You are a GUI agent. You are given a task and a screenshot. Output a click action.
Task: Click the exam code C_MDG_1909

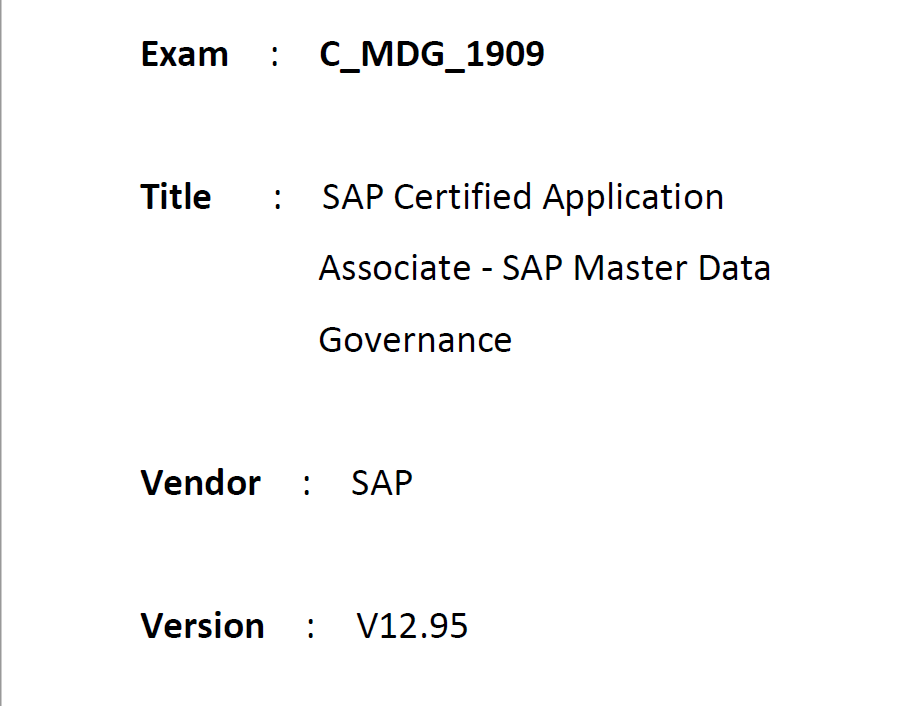[x=432, y=55]
